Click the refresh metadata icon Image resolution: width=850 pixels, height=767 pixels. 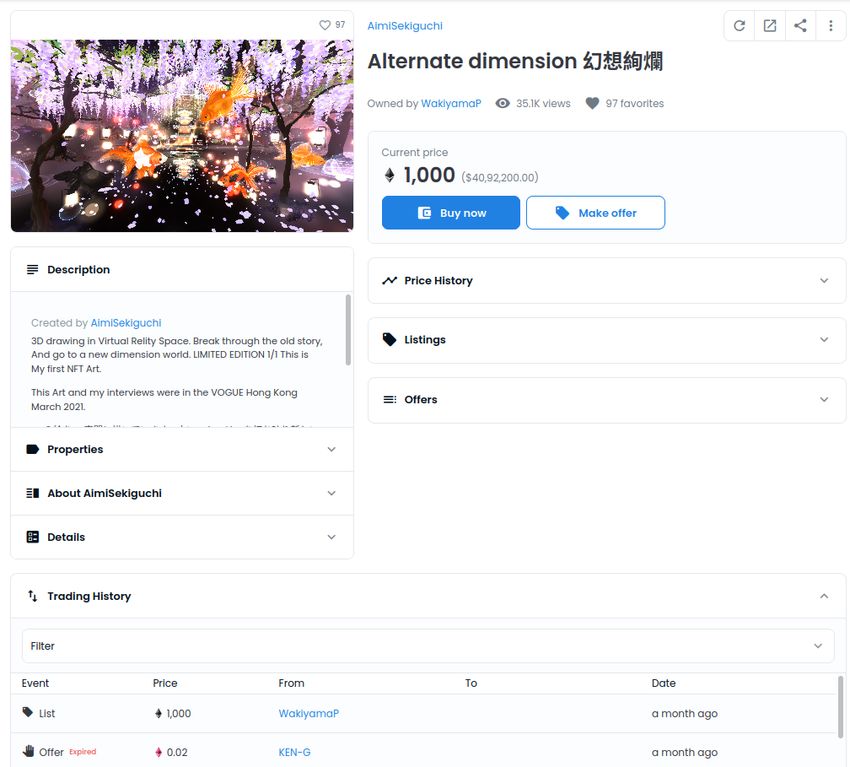tap(739, 25)
